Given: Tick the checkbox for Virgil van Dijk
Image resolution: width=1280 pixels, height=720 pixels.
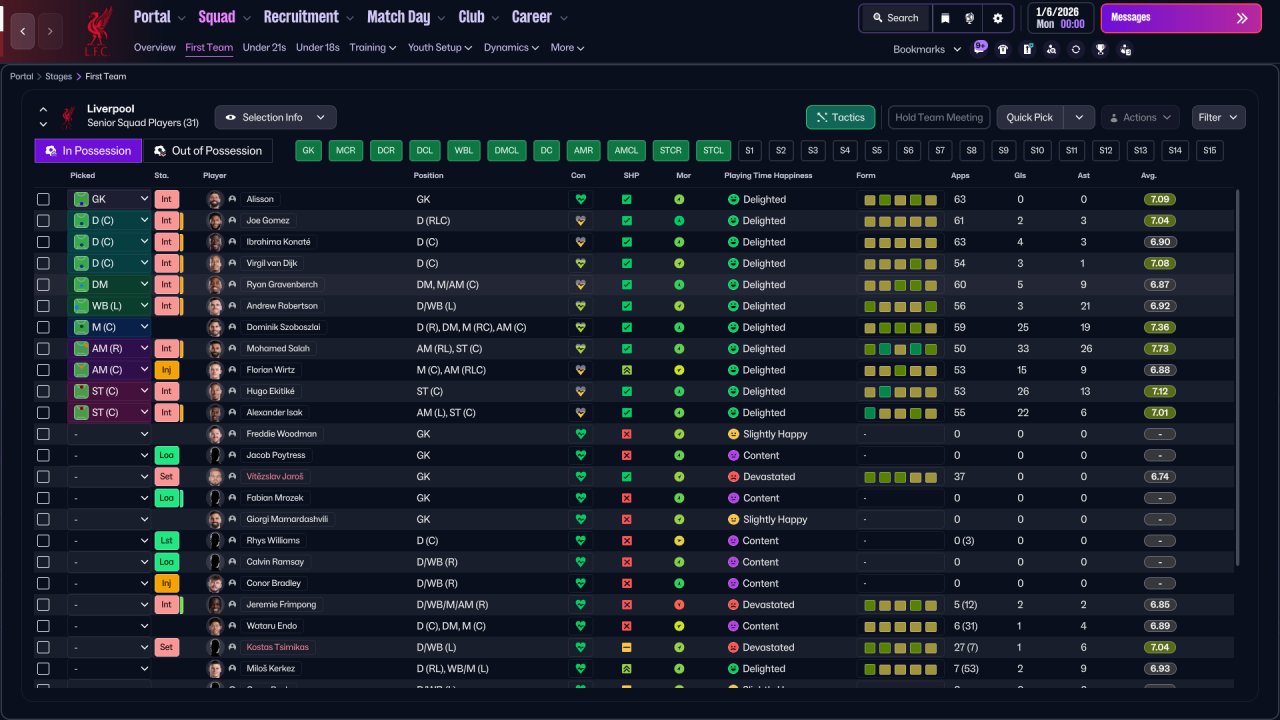Looking at the screenshot, I should coord(43,264).
